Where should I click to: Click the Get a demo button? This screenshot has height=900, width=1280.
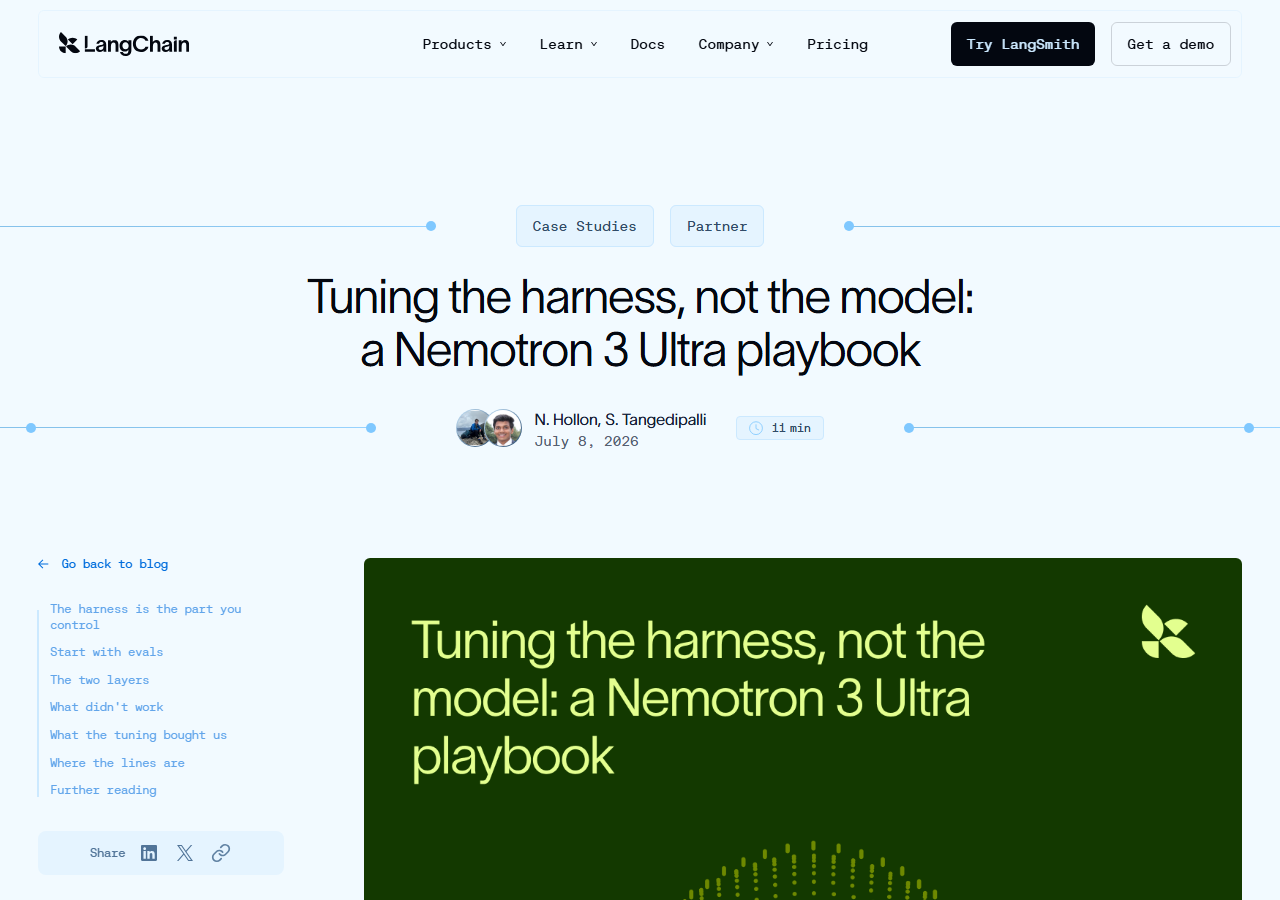pyautogui.click(x=1171, y=44)
